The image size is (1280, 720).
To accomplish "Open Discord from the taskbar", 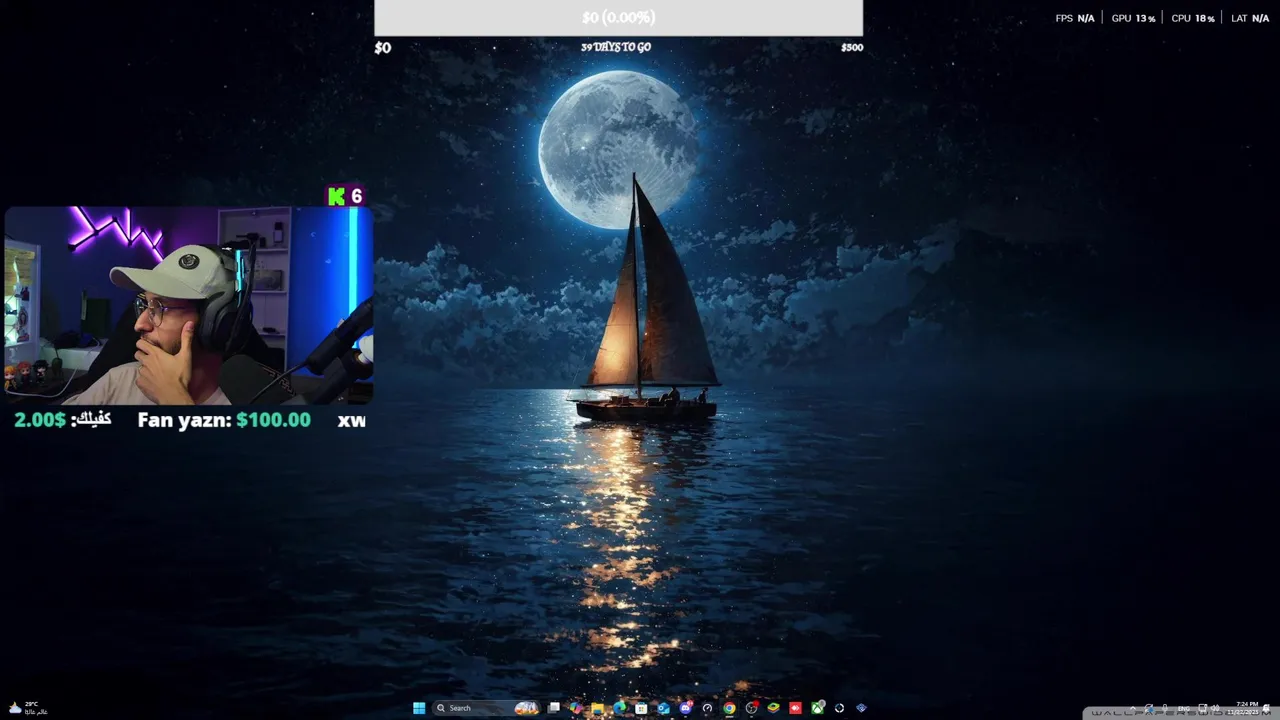I will (x=685, y=708).
